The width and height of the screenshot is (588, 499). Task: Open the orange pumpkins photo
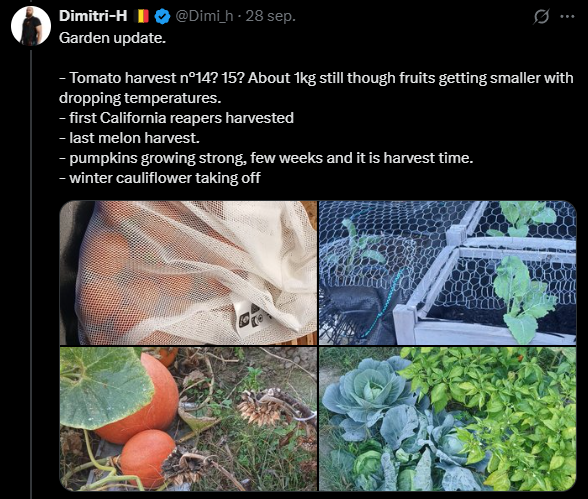click(188, 419)
